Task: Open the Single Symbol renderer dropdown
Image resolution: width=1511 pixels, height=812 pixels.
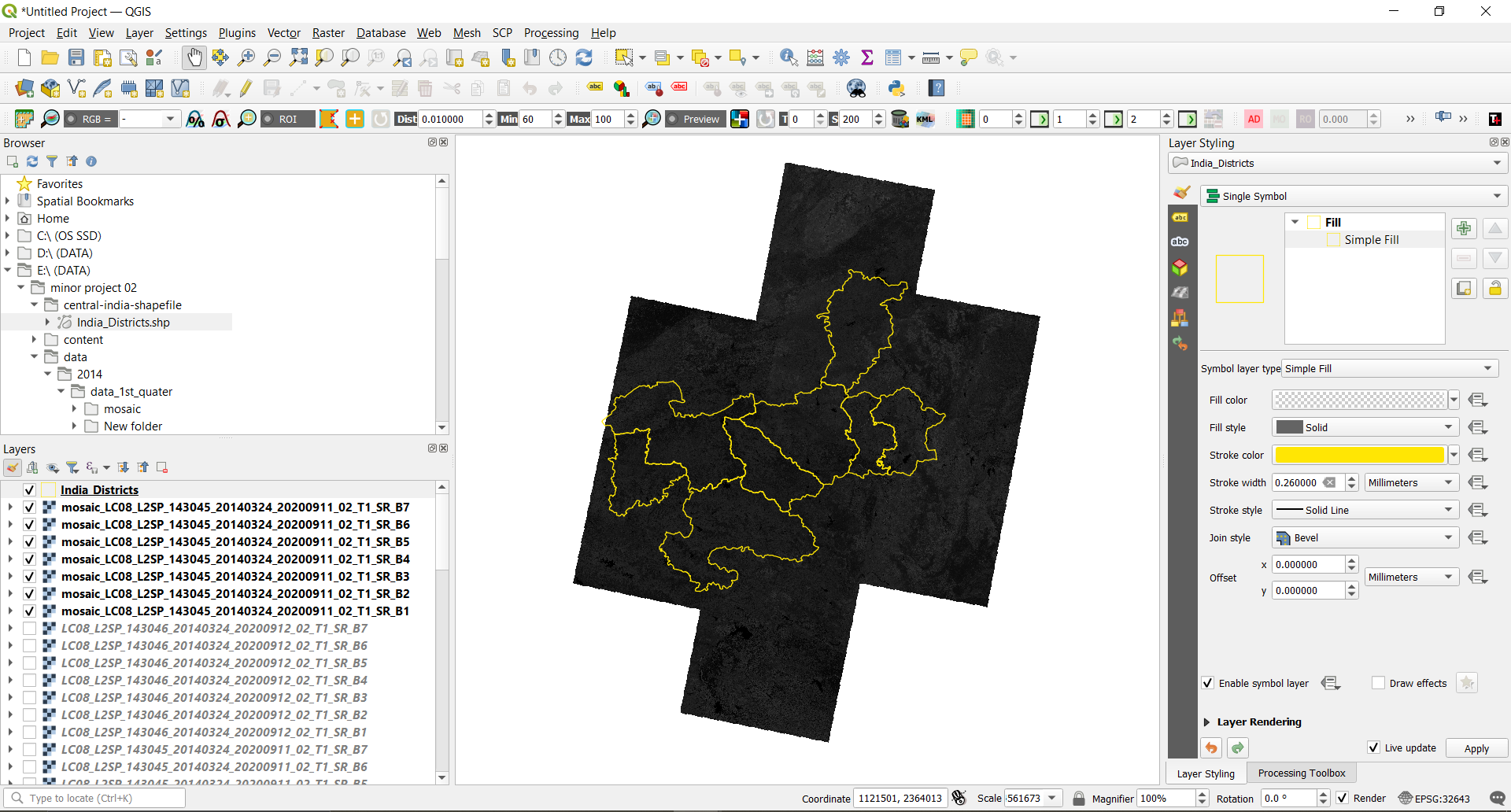Action: [x=1354, y=196]
